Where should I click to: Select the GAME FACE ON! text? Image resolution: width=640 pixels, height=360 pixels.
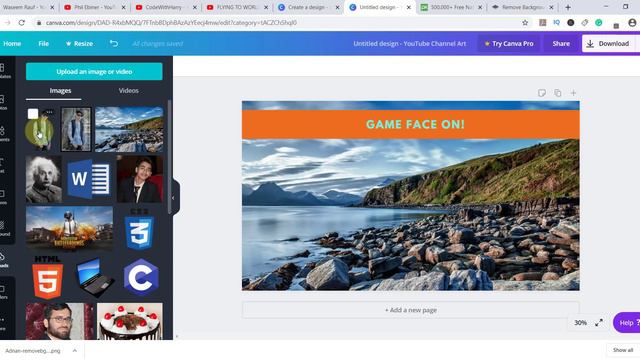click(x=415, y=124)
